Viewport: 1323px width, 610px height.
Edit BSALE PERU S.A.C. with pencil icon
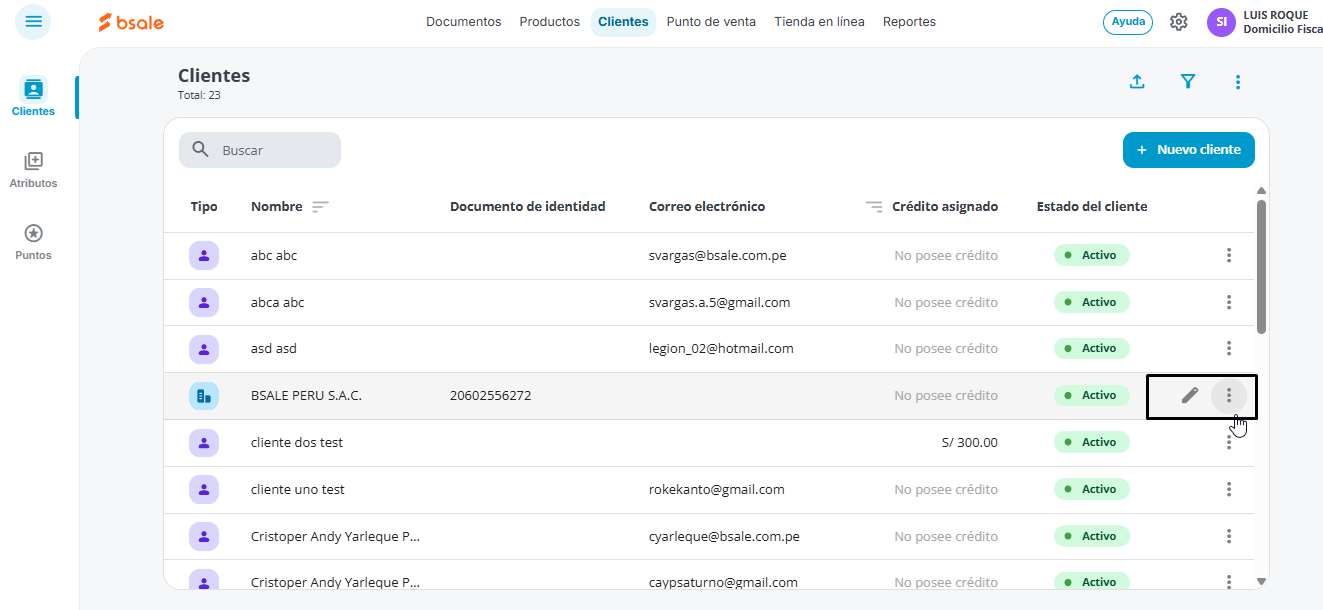[x=1189, y=395]
